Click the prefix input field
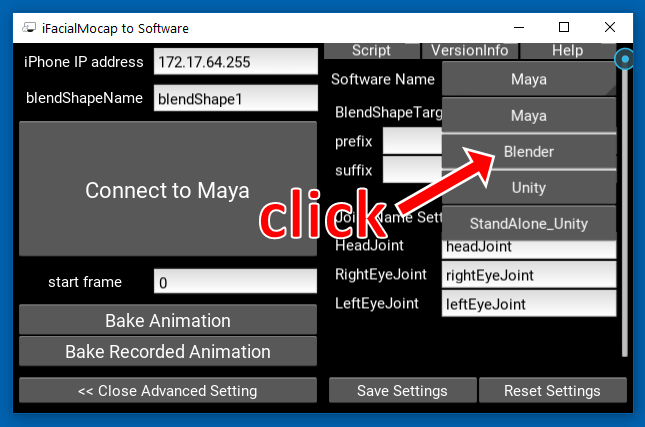 click(412, 141)
